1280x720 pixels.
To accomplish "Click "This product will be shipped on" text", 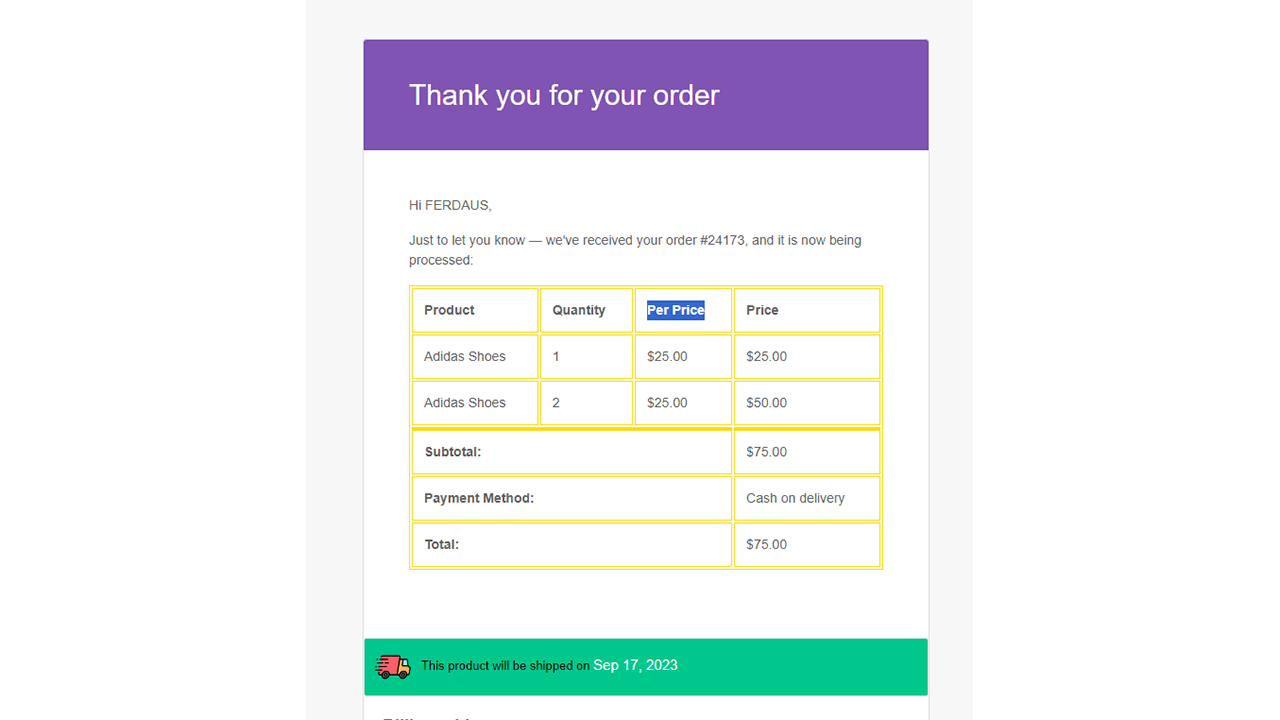I will pos(505,666).
